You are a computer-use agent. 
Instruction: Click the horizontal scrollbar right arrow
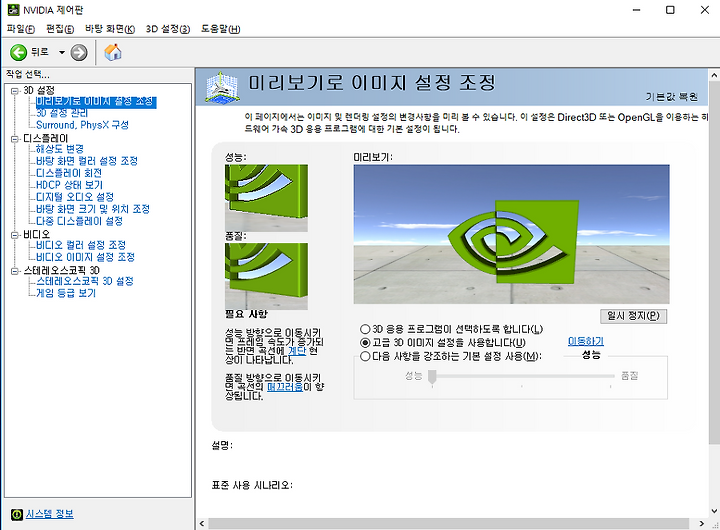701,524
